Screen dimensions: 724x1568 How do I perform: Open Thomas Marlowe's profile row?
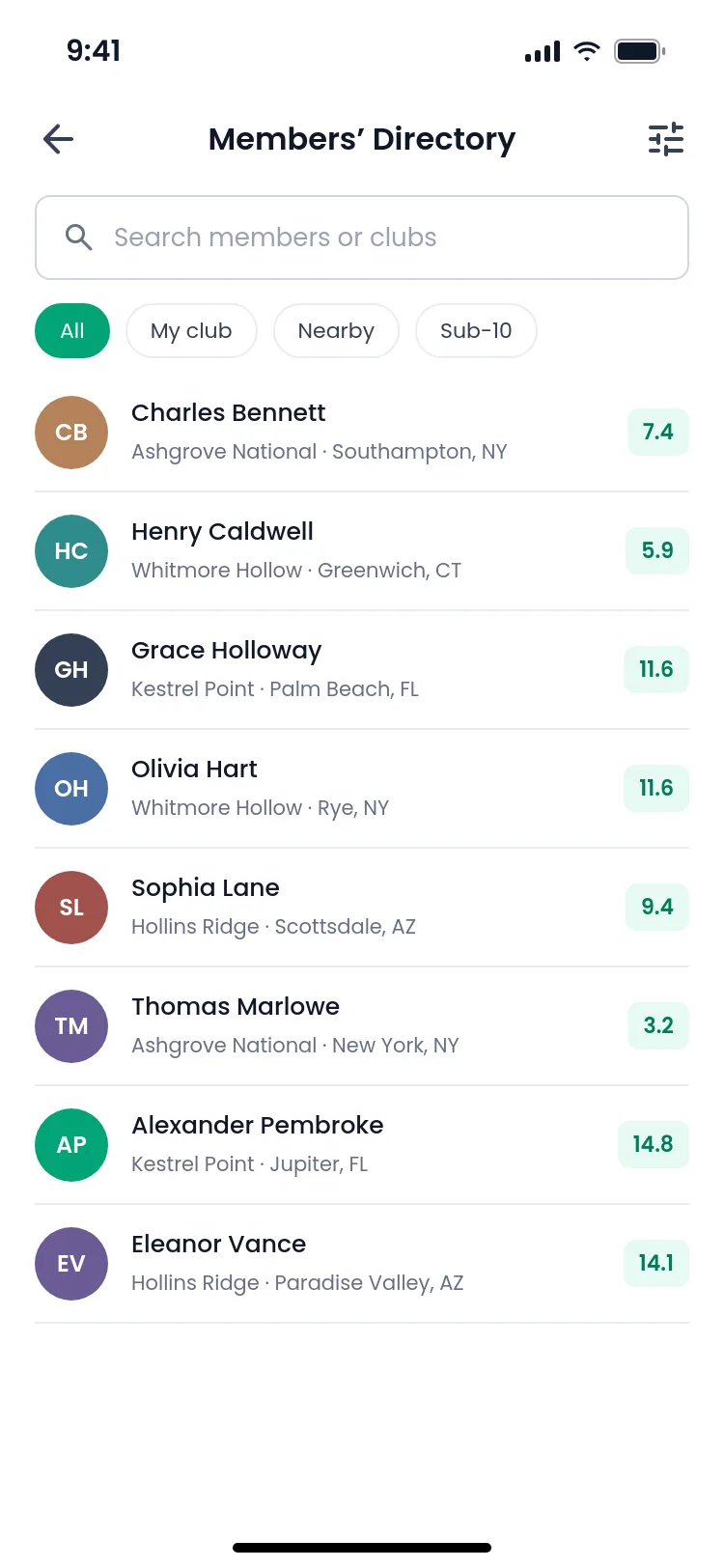(x=362, y=1026)
